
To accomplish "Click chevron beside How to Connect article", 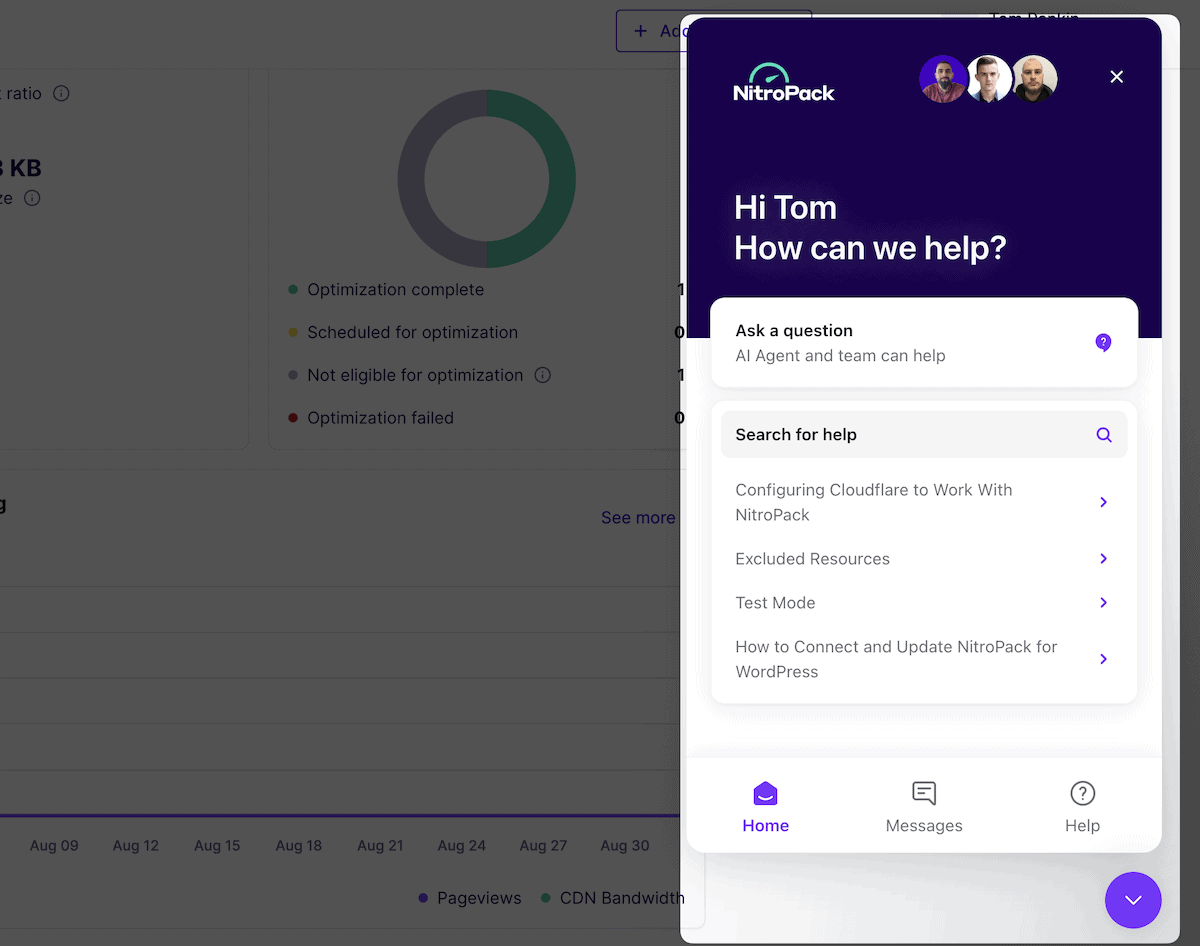I will pyautogui.click(x=1104, y=659).
